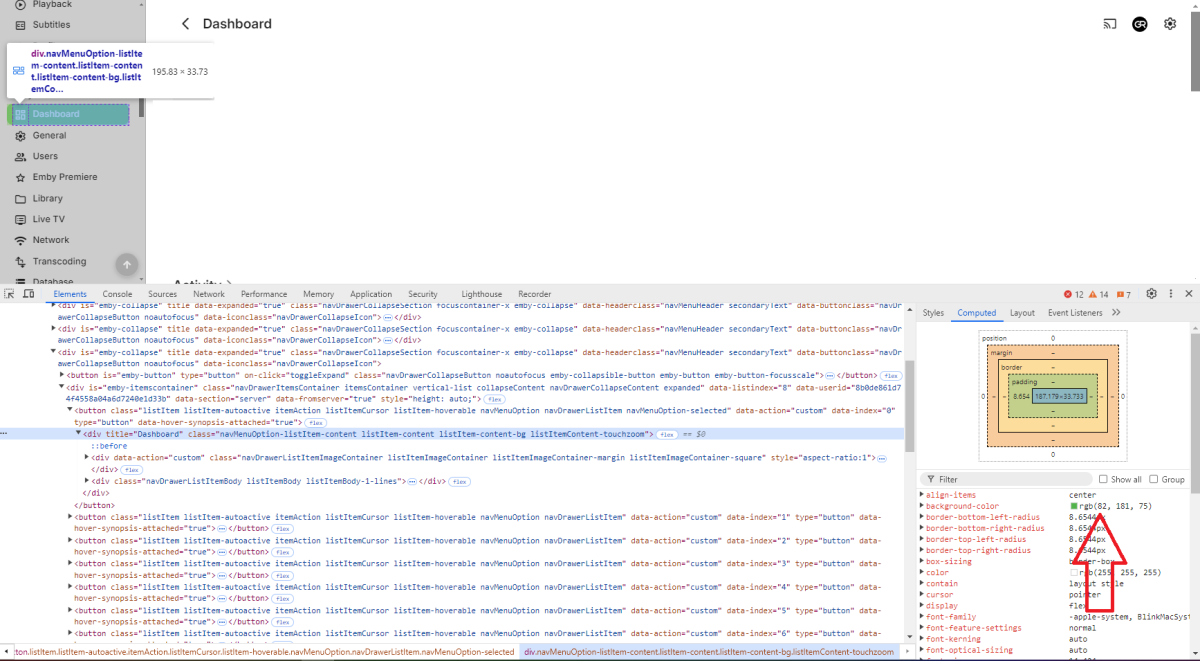
Task: Expand the navDrawerListItemBody div node
Action: click(88, 481)
